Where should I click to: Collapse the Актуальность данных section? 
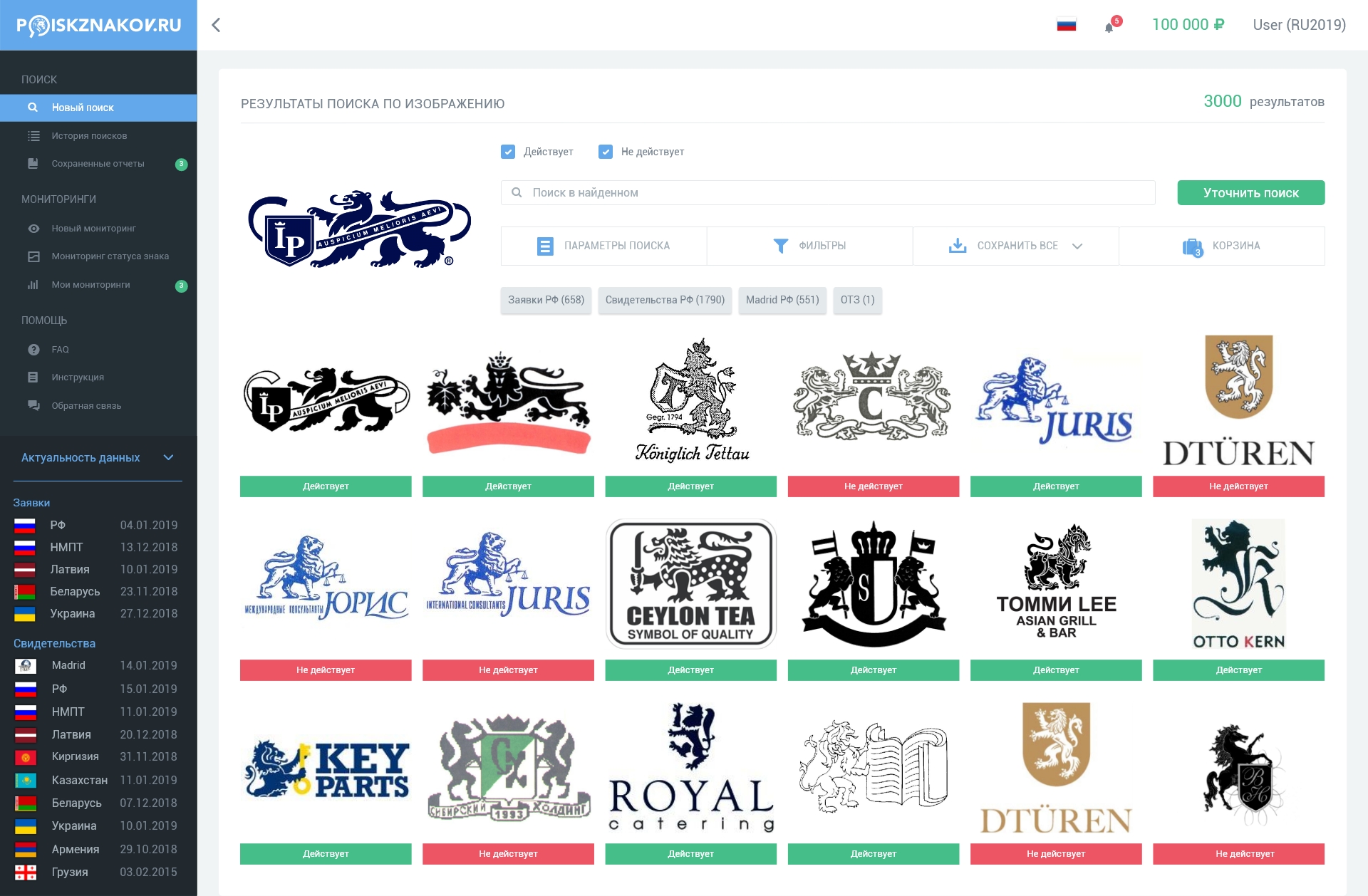coord(168,458)
